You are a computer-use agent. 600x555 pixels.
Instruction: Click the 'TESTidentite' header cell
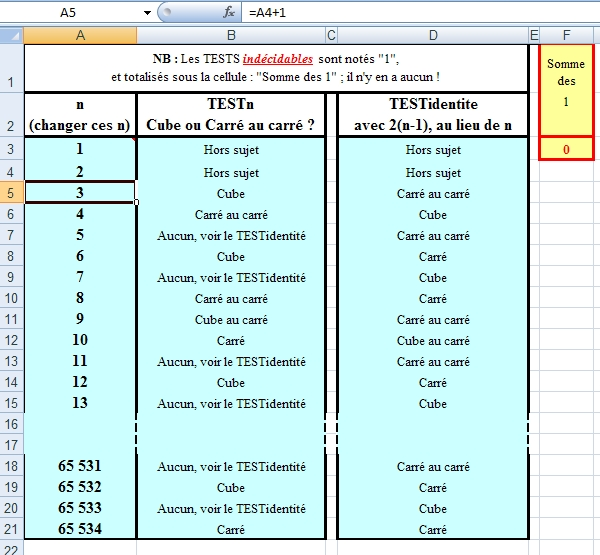tap(432, 114)
